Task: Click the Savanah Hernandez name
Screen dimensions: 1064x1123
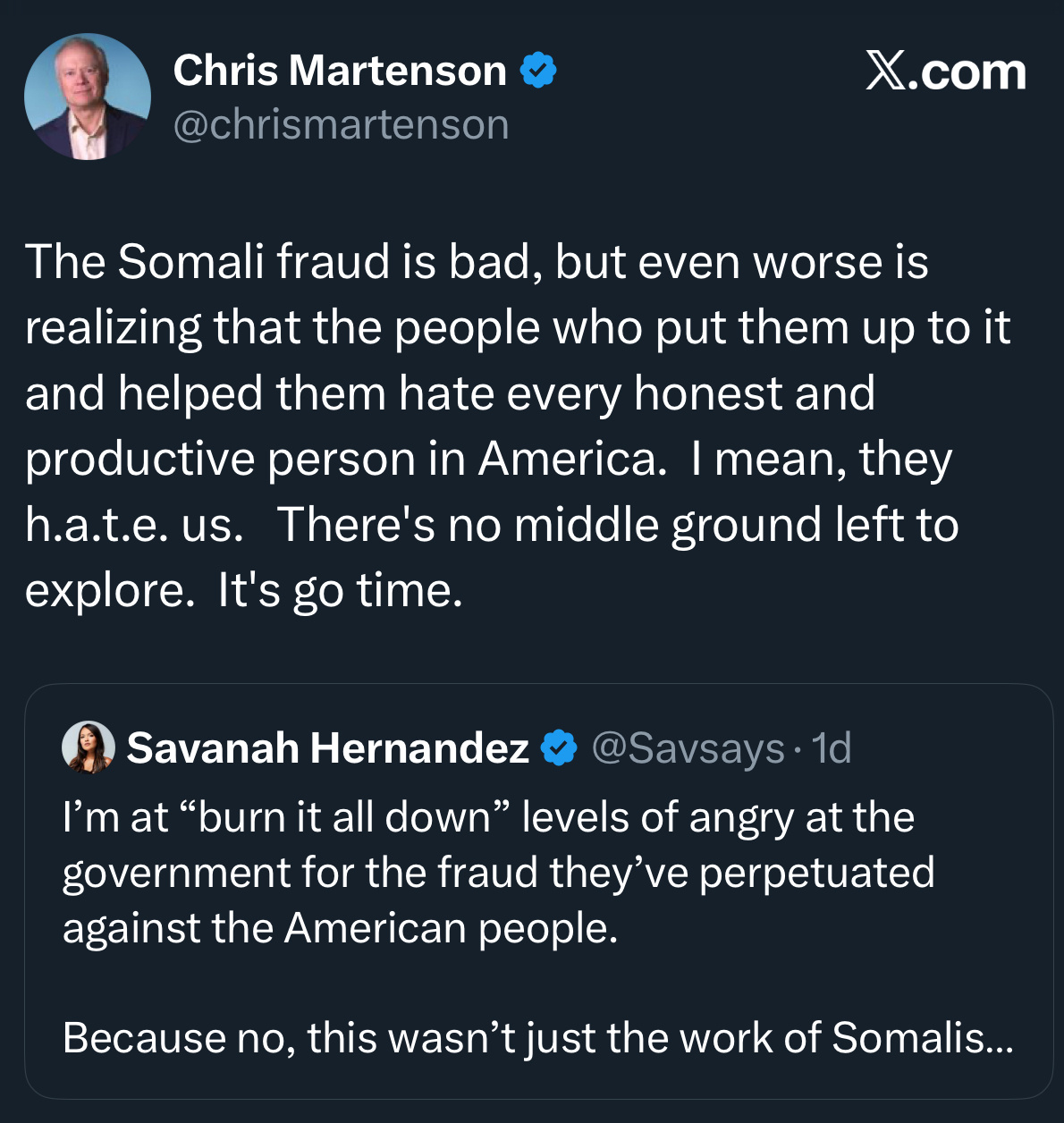Action: pos(327,747)
